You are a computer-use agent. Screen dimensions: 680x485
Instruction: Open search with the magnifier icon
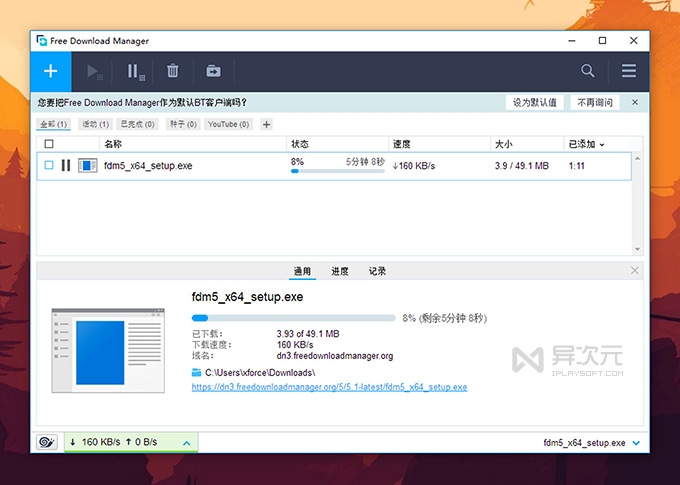coord(588,71)
